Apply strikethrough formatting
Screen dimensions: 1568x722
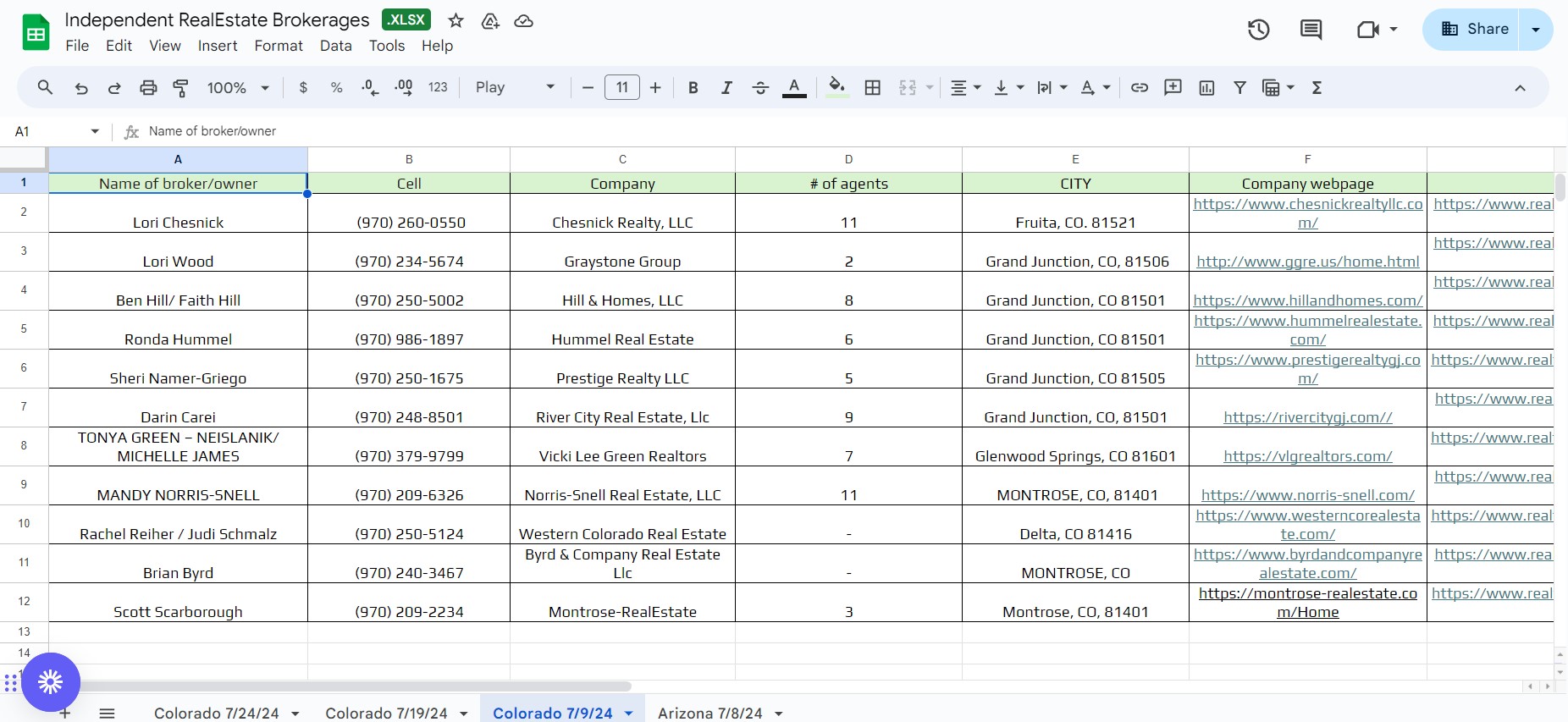click(760, 87)
